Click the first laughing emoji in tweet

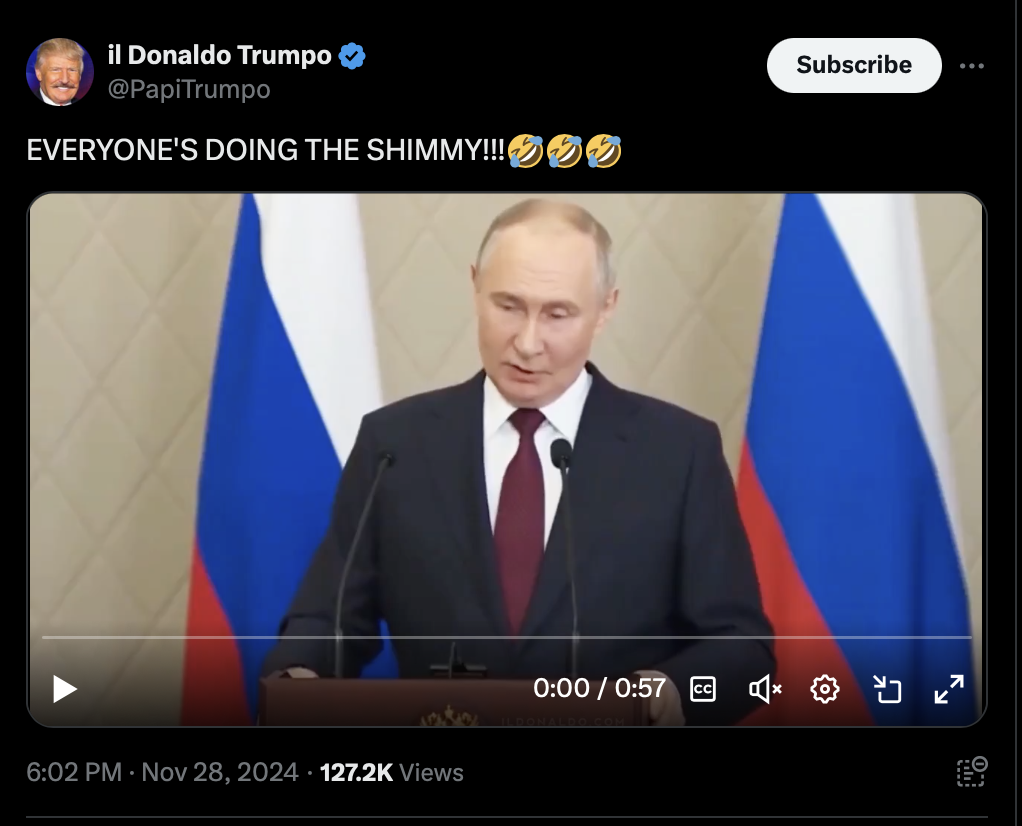[x=525, y=151]
